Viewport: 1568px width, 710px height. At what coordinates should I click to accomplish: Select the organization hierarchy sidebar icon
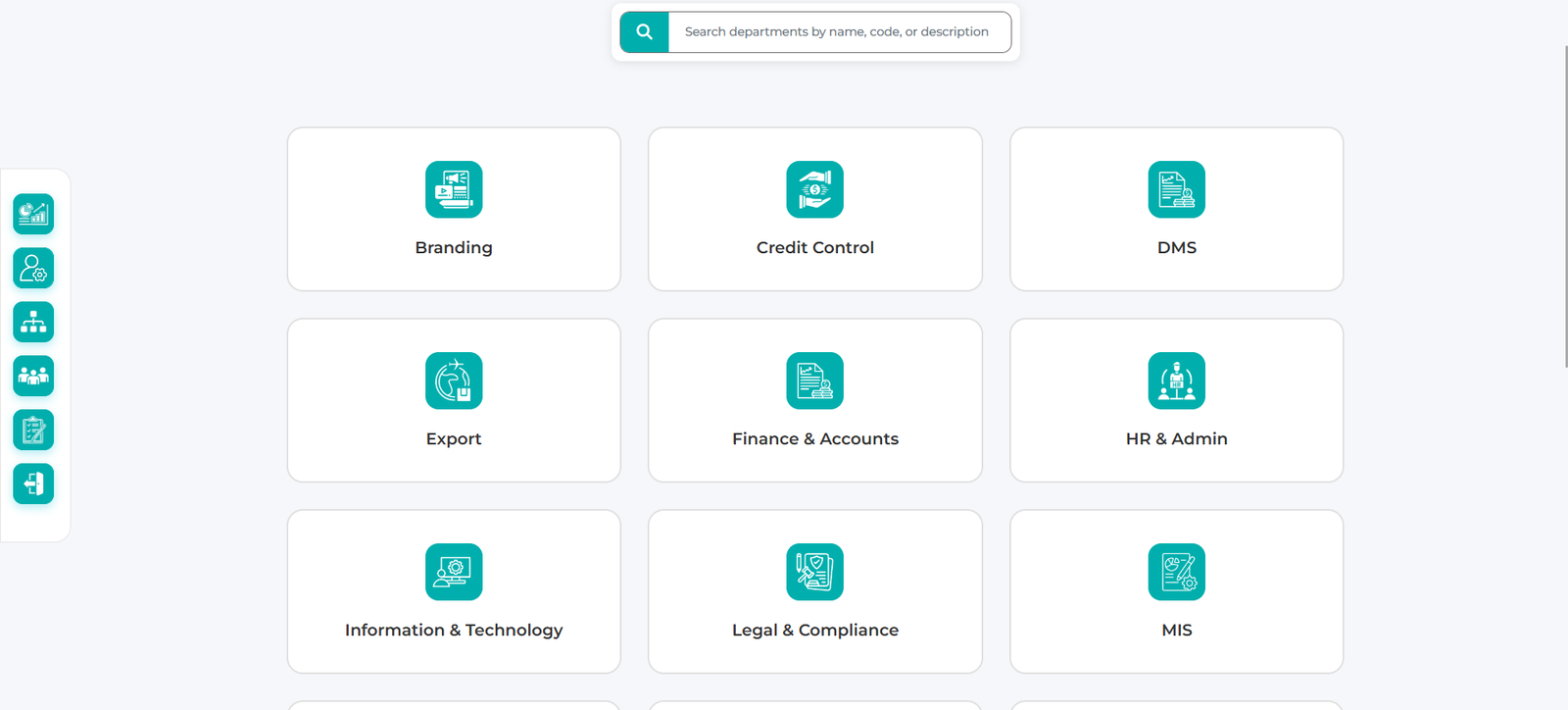(x=33, y=322)
